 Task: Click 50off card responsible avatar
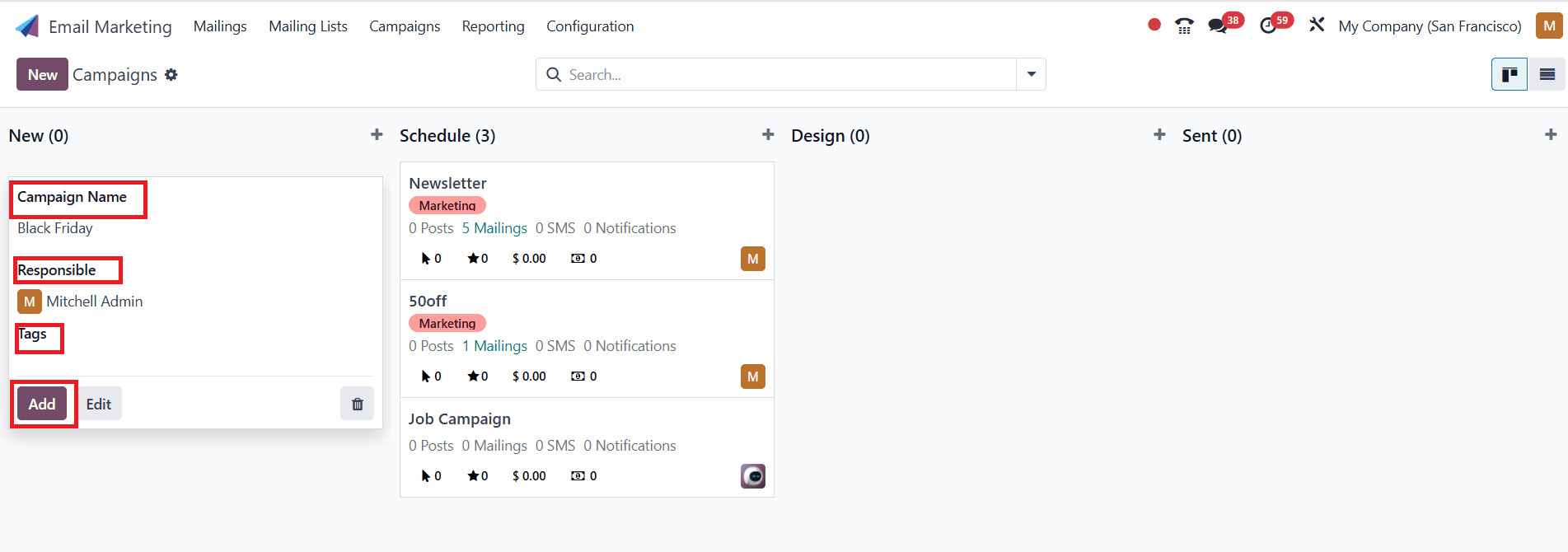point(753,377)
